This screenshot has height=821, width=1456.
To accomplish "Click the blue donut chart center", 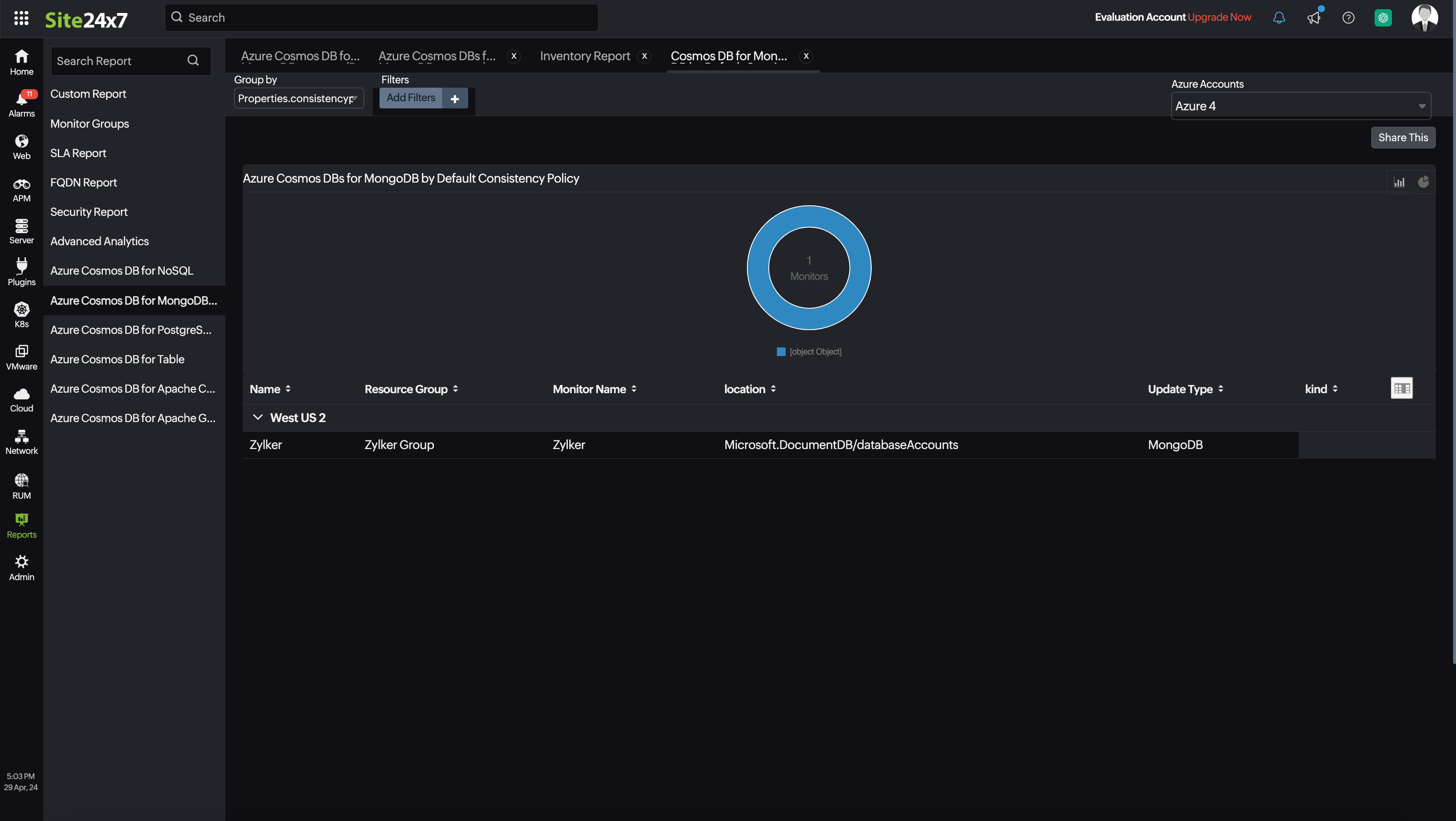I will tap(809, 268).
